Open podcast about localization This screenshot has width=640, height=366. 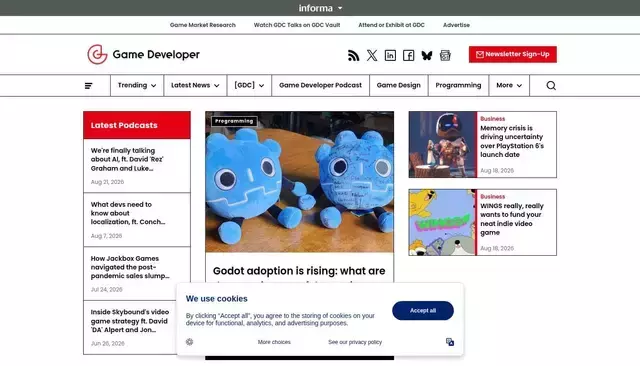pos(128,213)
